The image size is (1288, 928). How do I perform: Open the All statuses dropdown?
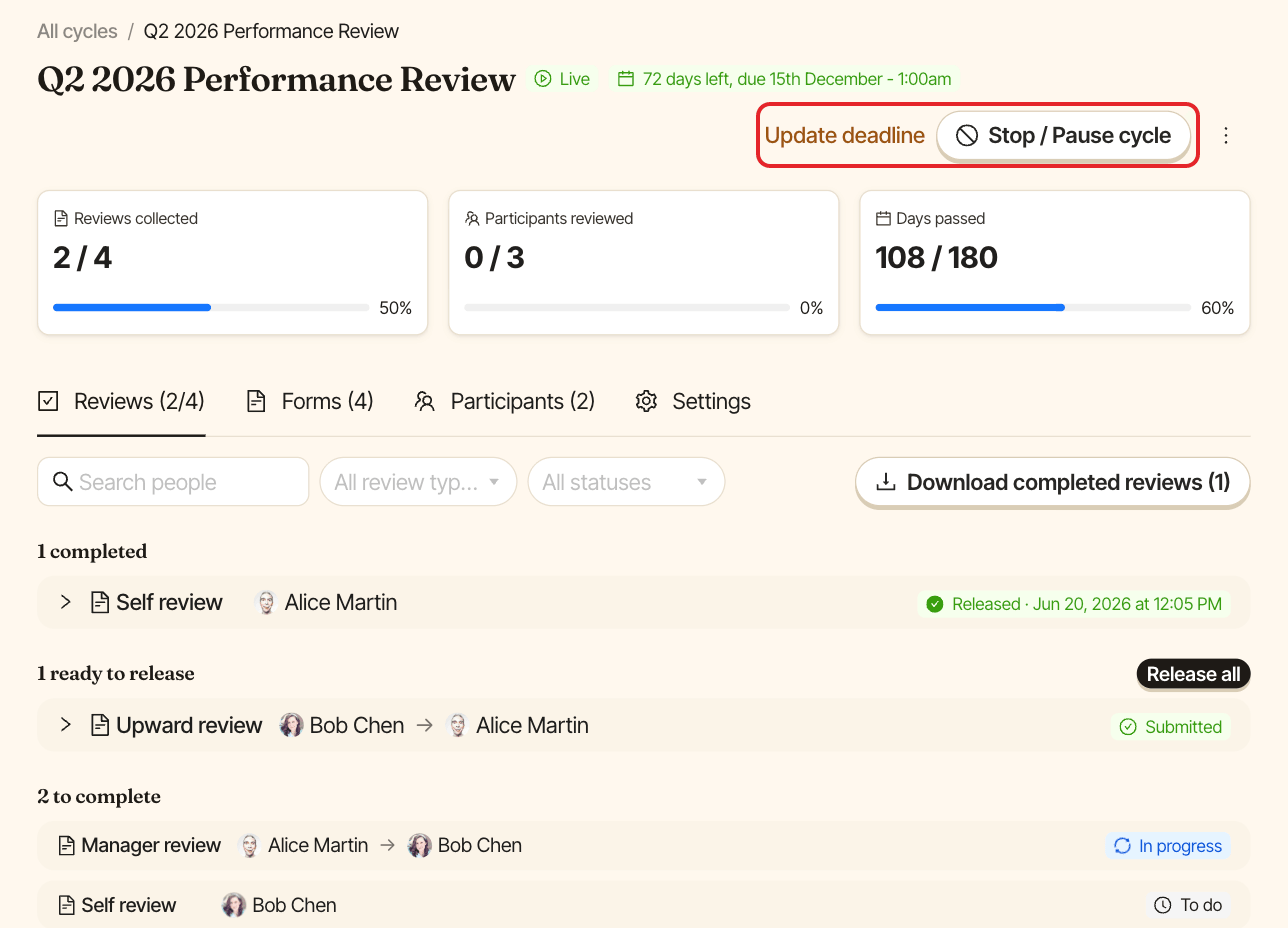[626, 482]
